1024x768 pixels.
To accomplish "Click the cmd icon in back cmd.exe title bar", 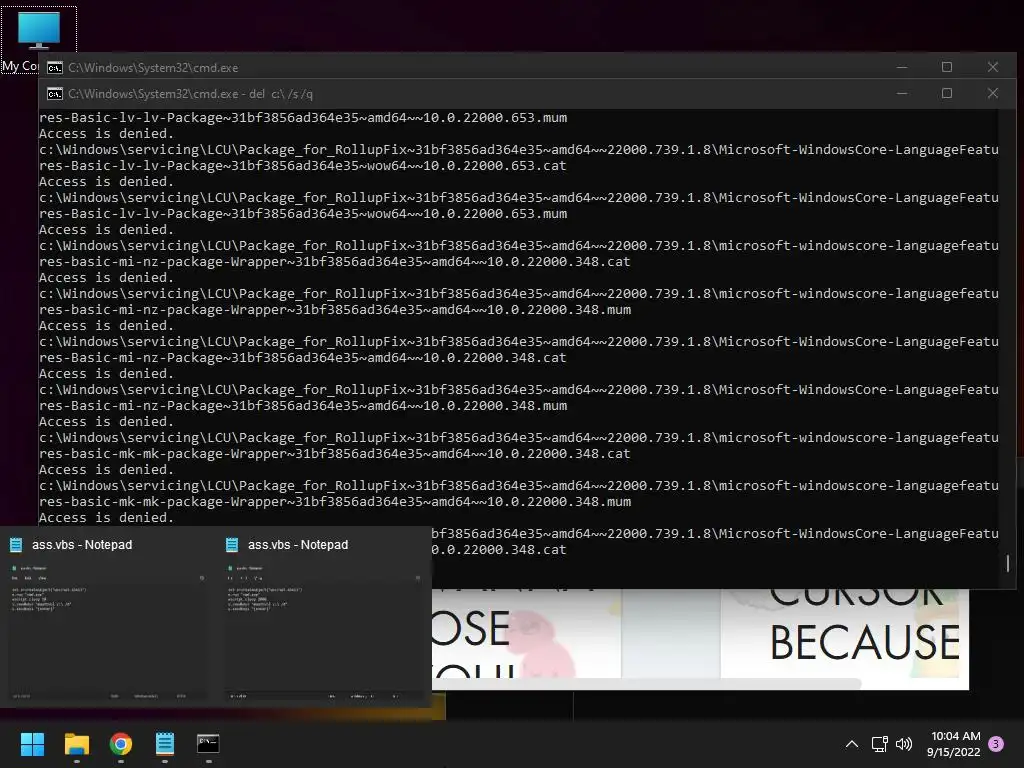I will (55, 67).
